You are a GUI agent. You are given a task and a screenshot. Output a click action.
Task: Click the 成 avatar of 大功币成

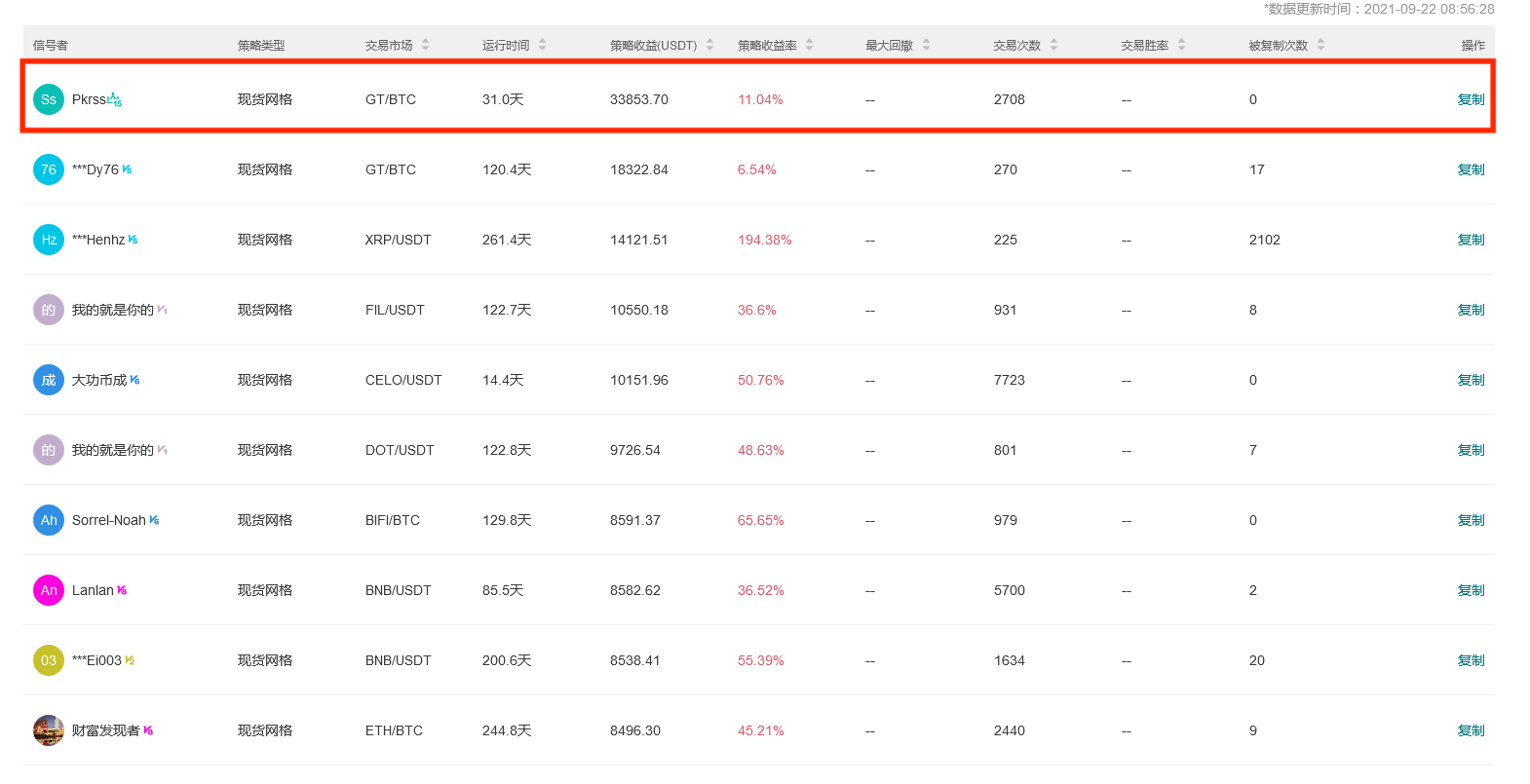49,380
